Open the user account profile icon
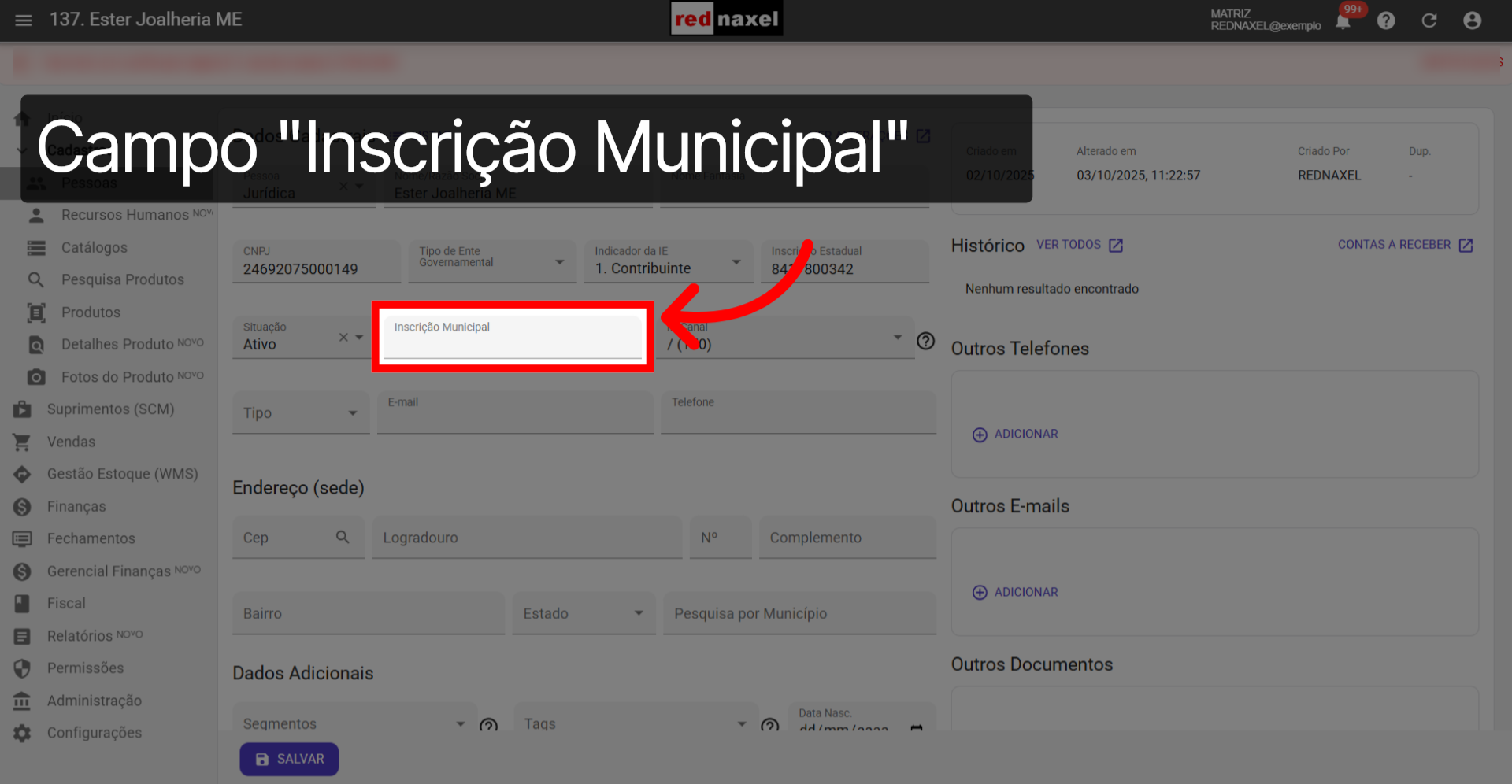Screen dimensions: 1512x784 (1472, 20)
